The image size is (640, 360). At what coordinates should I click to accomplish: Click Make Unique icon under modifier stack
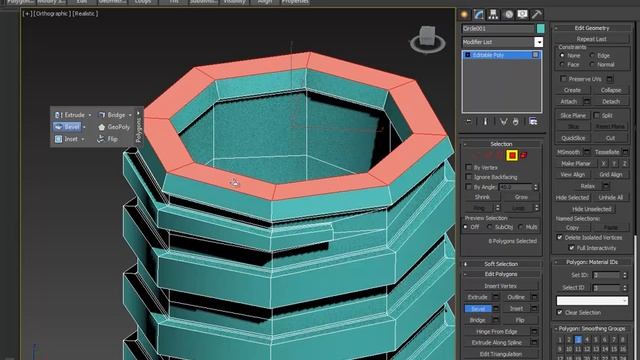504,122
